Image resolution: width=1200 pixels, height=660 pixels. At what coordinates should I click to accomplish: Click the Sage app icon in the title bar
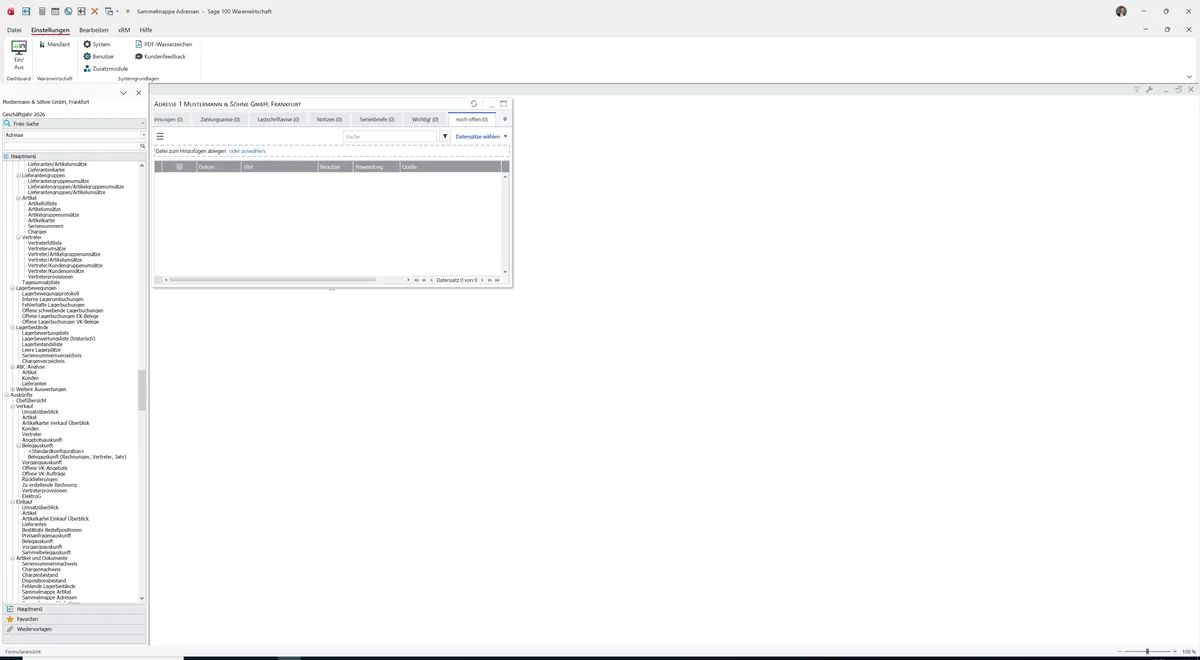coord(11,11)
